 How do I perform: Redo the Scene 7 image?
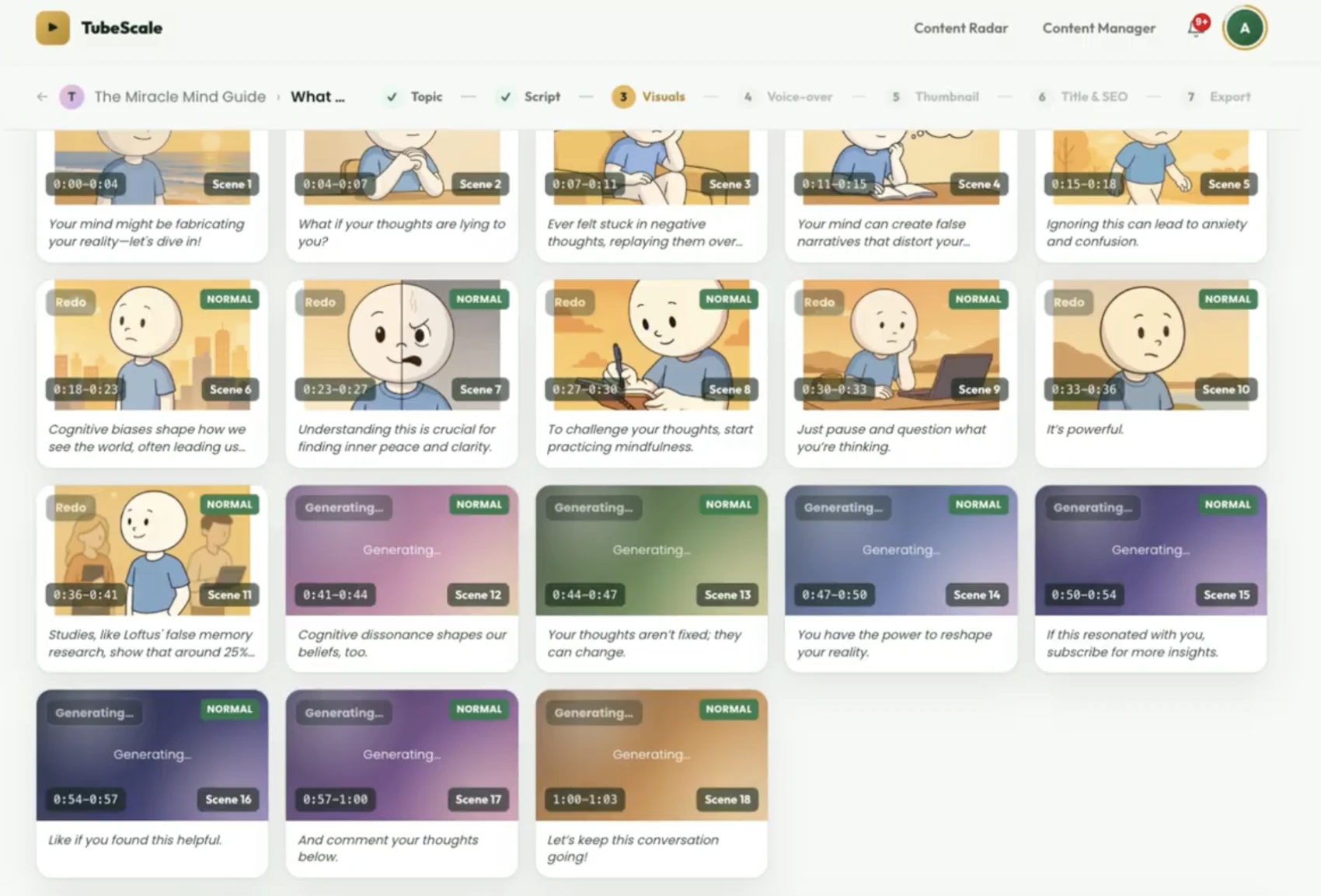click(x=320, y=302)
